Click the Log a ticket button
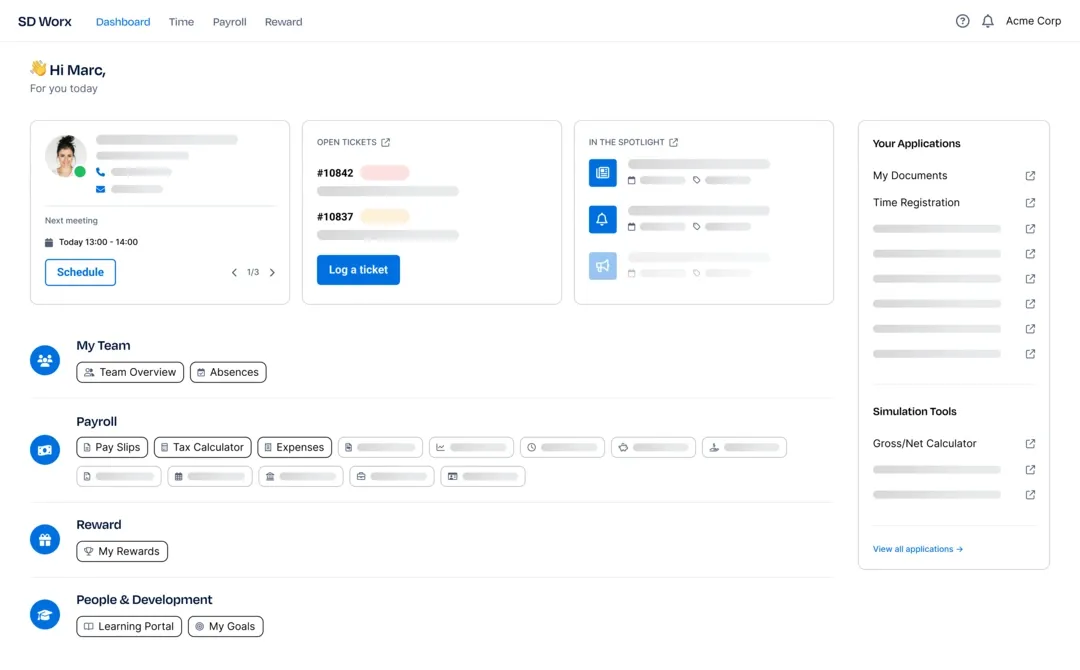This screenshot has width=1080, height=670. click(358, 270)
